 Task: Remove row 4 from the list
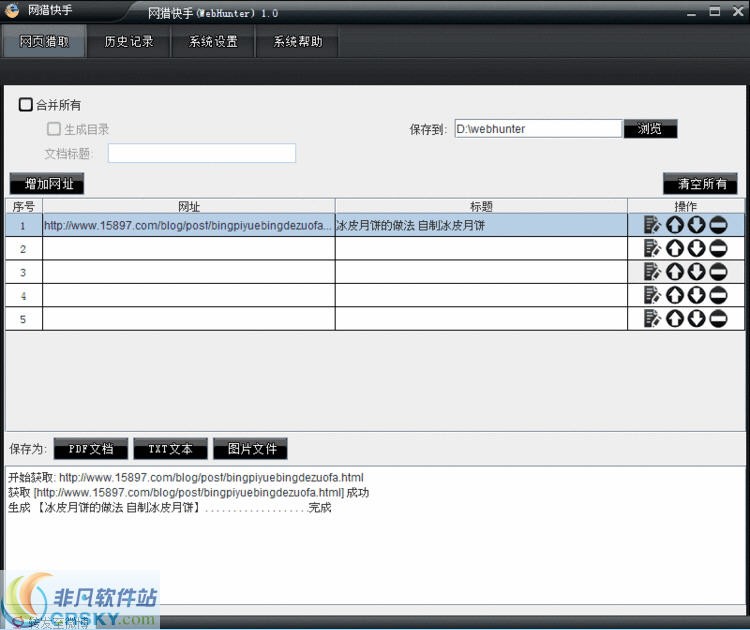point(718,295)
